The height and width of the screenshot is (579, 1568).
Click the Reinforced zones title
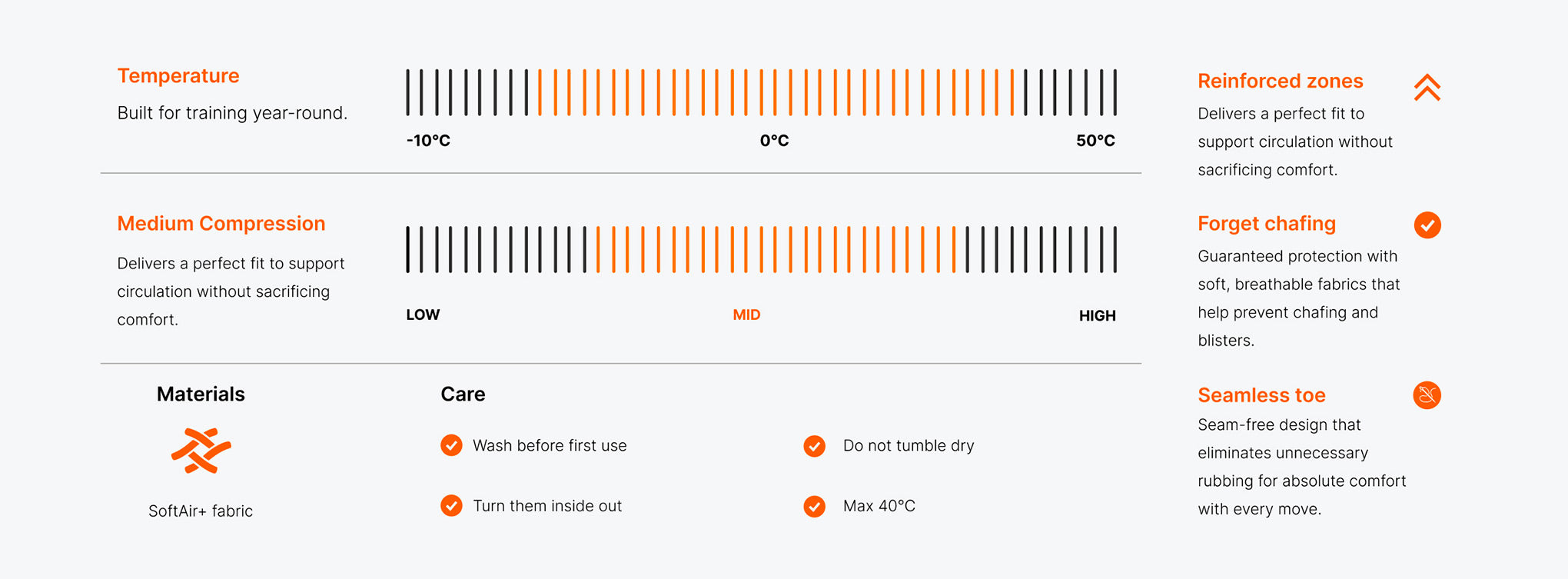[x=1281, y=81]
